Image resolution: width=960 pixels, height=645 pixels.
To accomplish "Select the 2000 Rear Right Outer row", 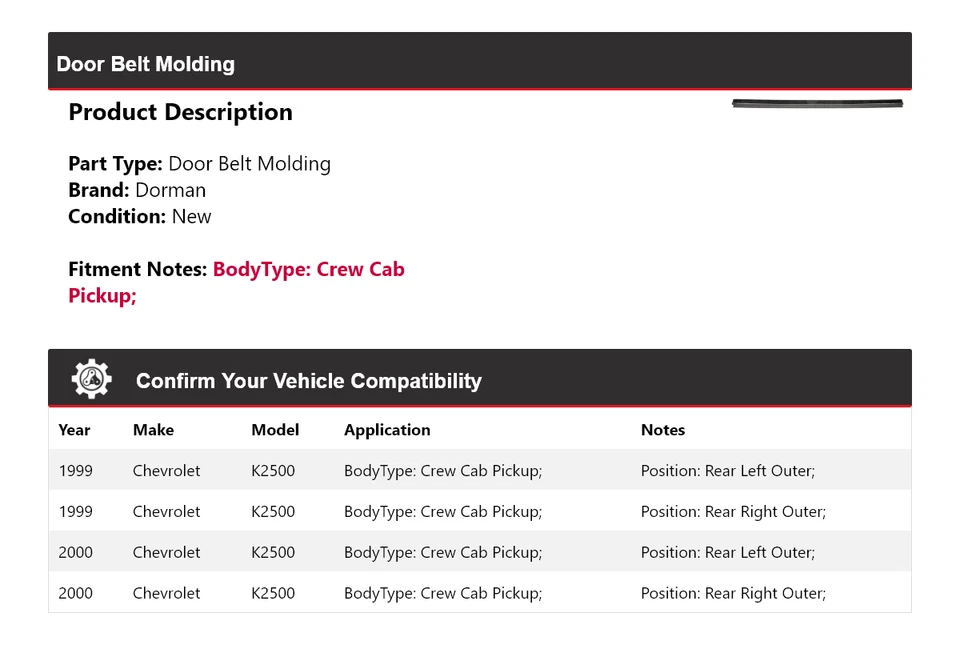I will pos(479,593).
